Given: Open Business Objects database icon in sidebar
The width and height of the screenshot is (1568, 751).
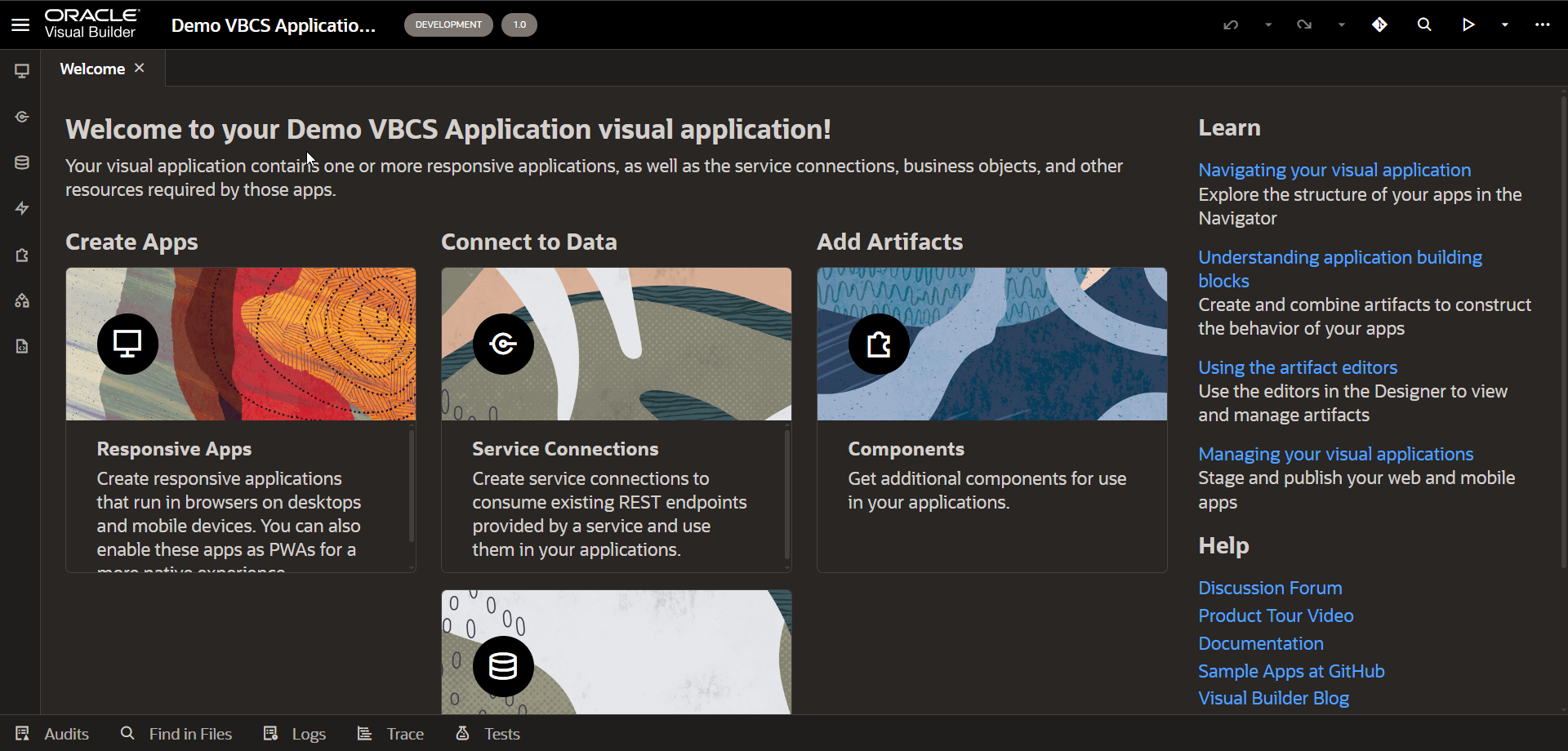Looking at the screenshot, I should pyautogui.click(x=22, y=162).
